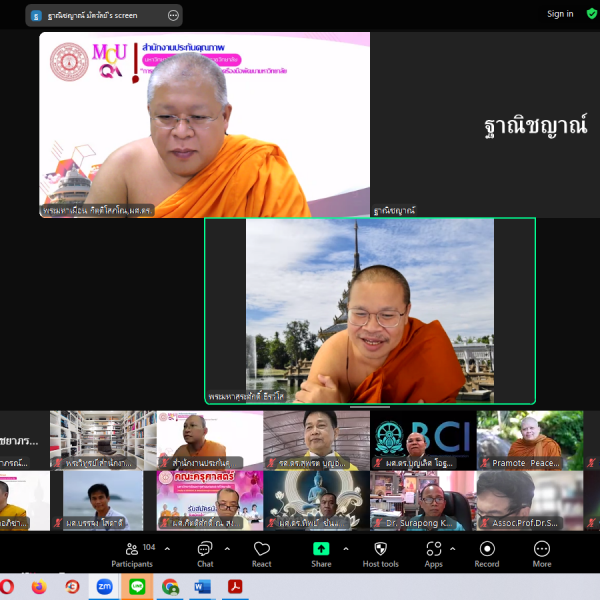Screen dimensions: 600x600
Task: Open Opera browser from taskbar
Action: (x=7, y=587)
